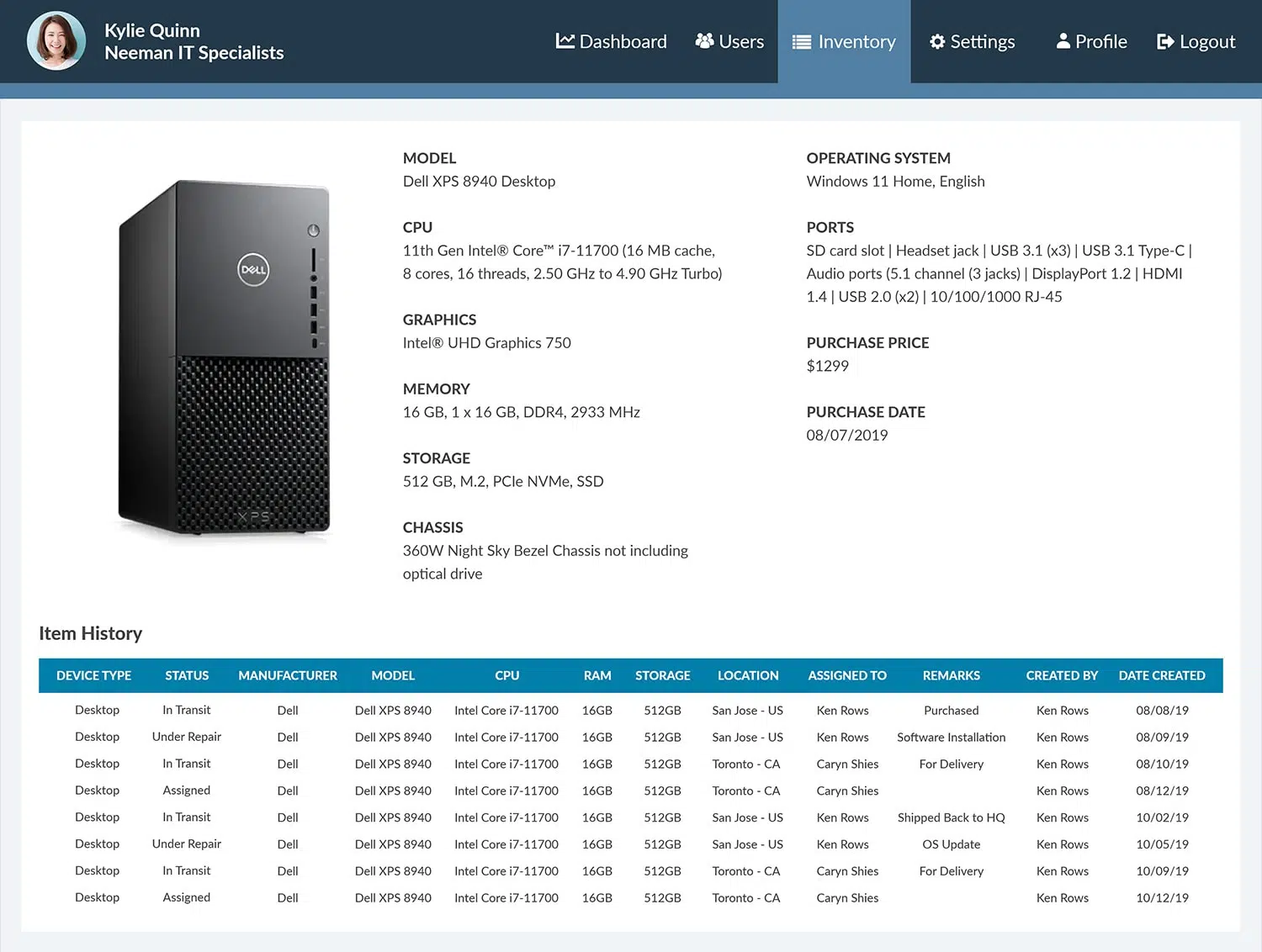Sort table by Status column header
The image size is (1262, 952).
pyautogui.click(x=187, y=675)
